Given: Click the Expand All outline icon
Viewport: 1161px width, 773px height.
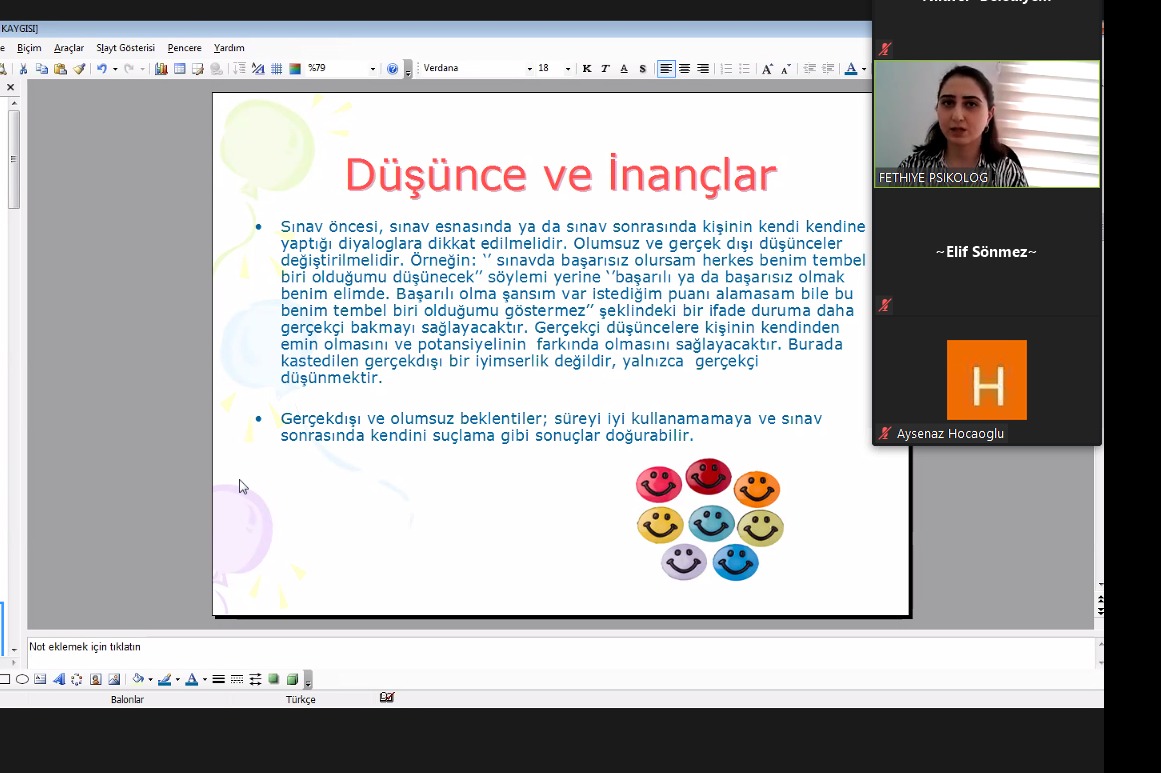Looking at the screenshot, I should (x=239, y=69).
